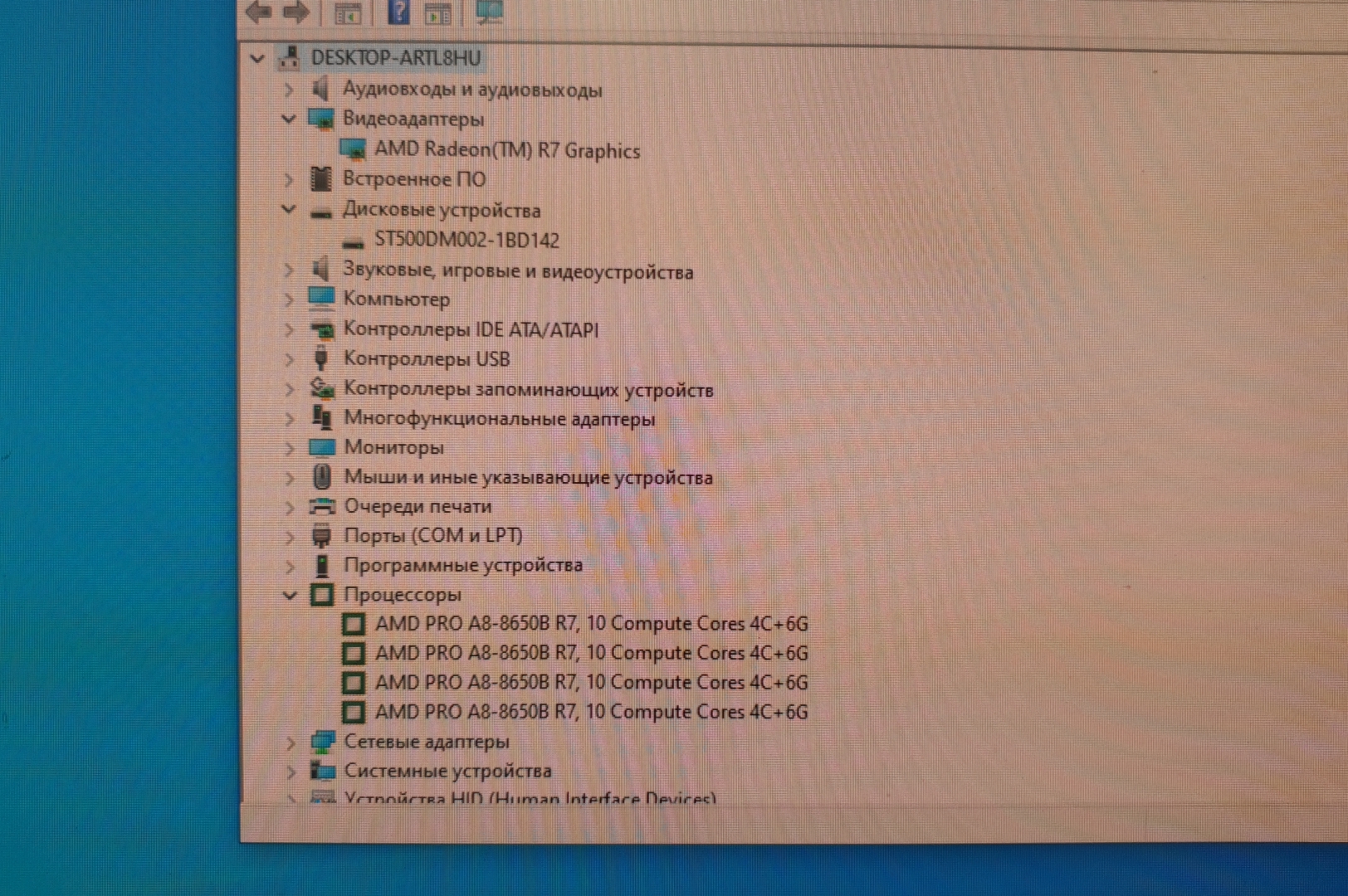The height and width of the screenshot is (896, 1348).
Task: Click the disk icon beside ST500DM002-1BD142
Action: click(x=353, y=242)
